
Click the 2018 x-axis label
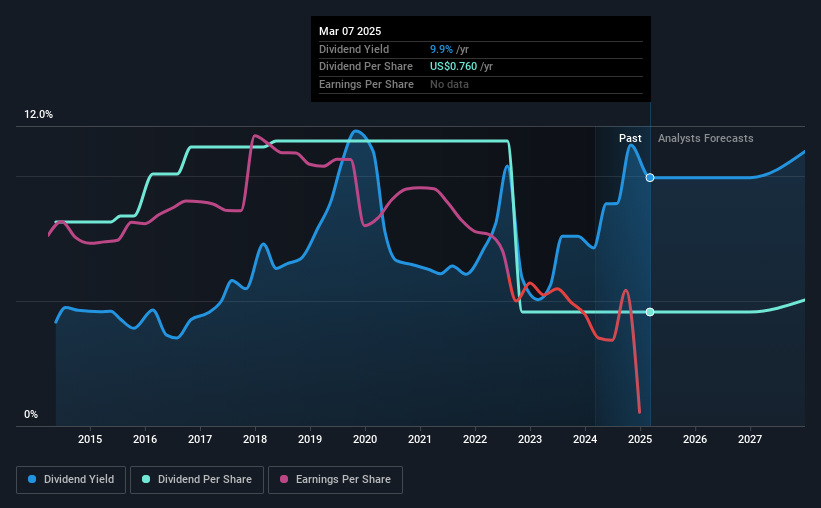(255, 439)
